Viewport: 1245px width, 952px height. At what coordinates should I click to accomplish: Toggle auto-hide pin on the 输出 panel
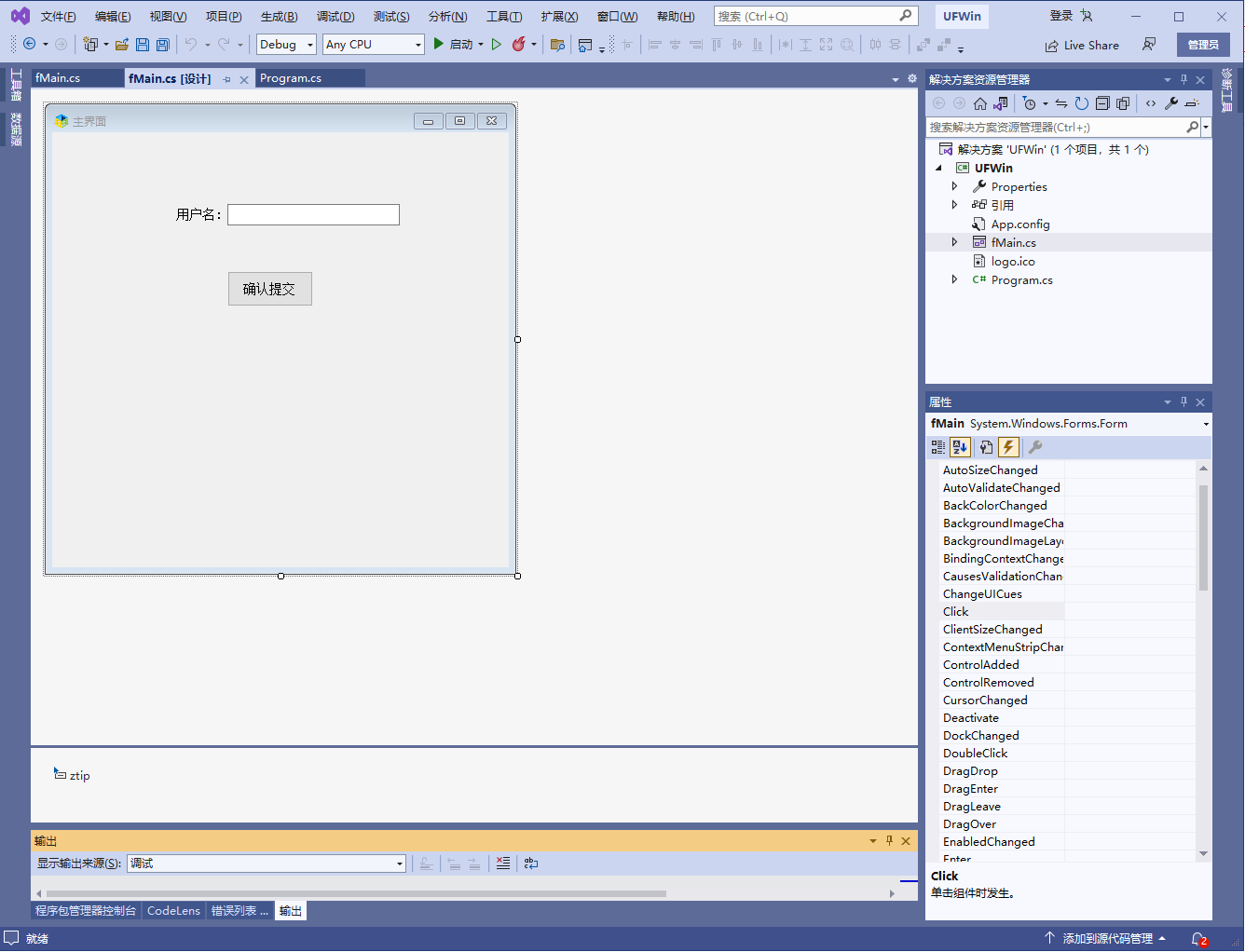(889, 840)
